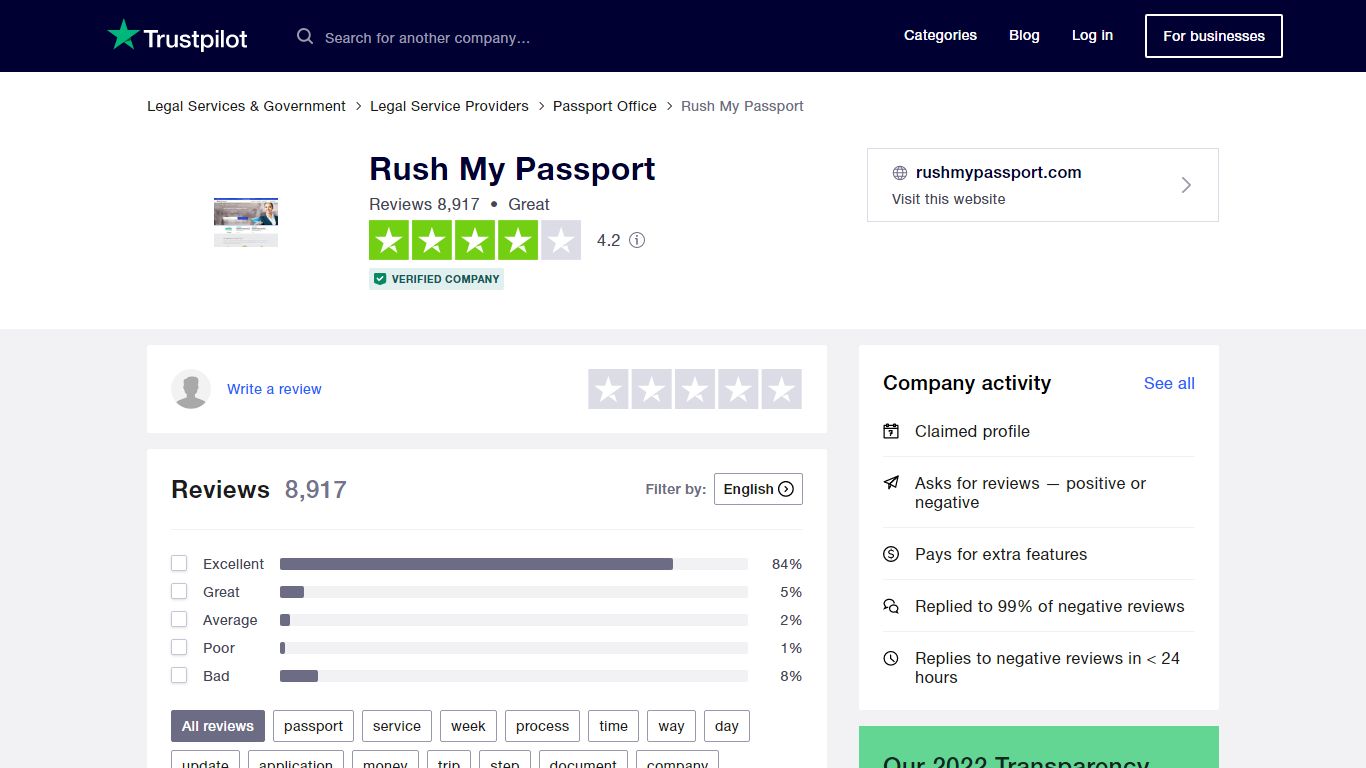Open Passport Office breadcrumb

click(605, 106)
